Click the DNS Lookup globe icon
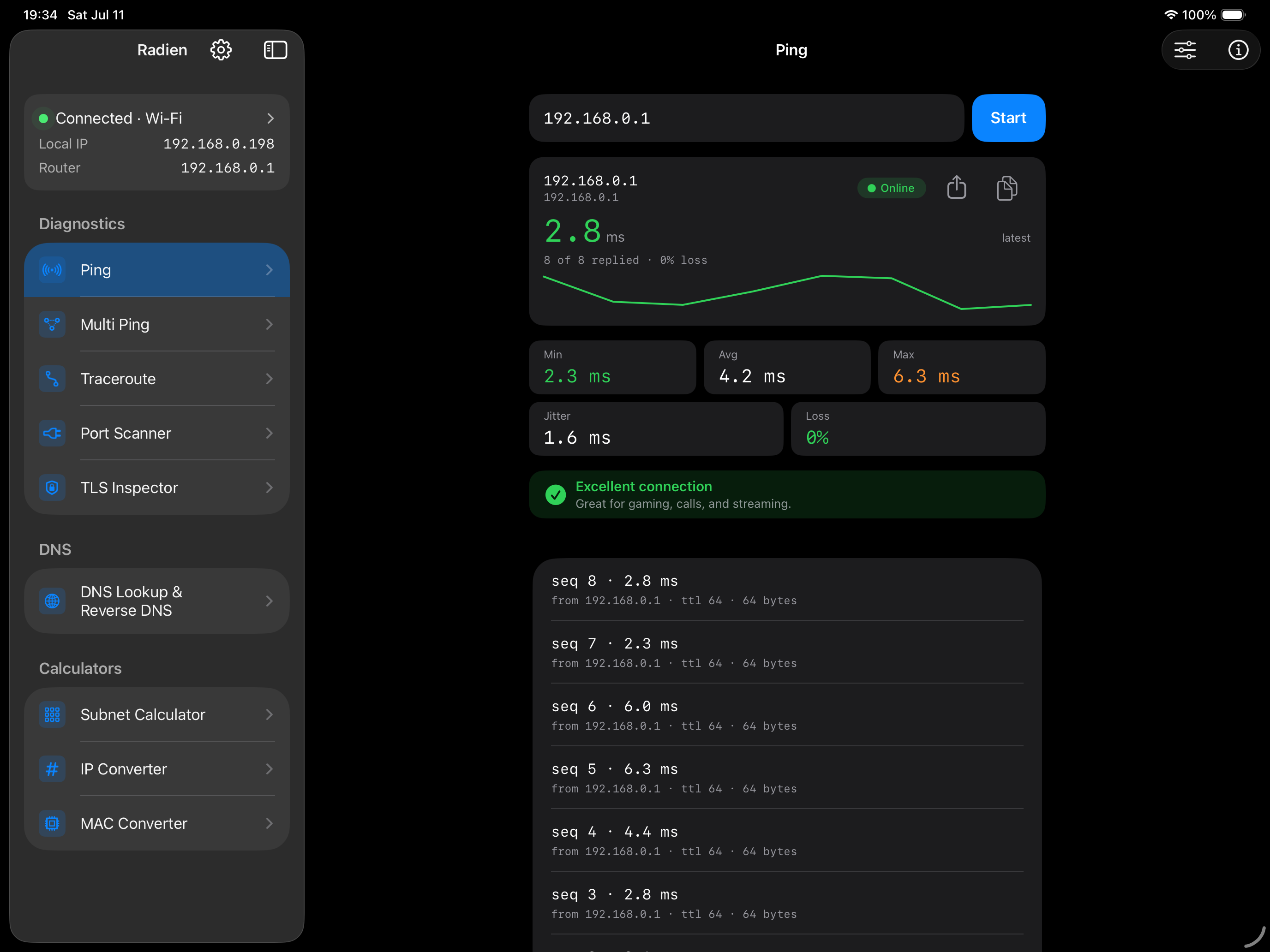 52,601
